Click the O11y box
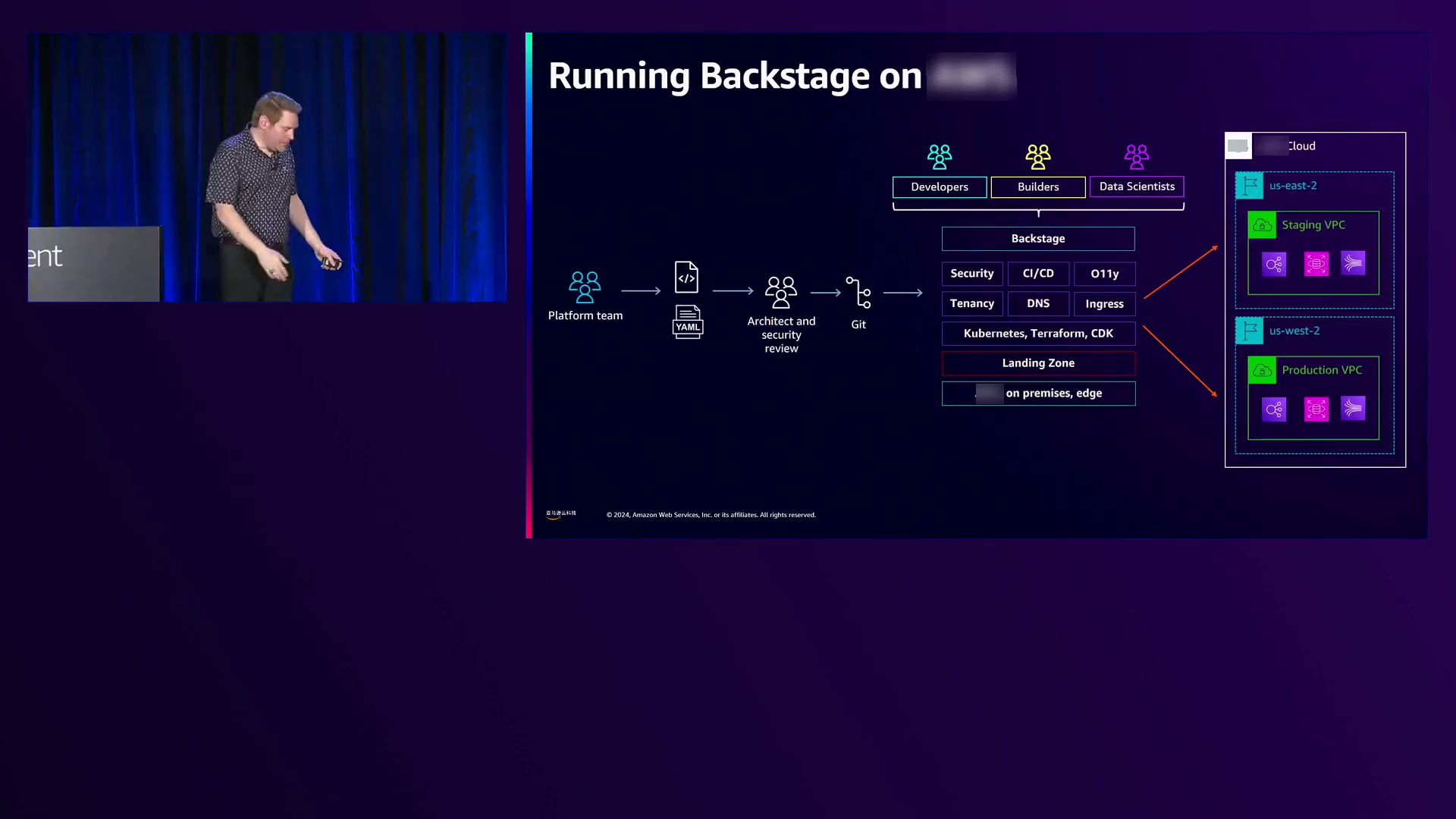Viewport: 1456px width, 819px height. [x=1105, y=274]
